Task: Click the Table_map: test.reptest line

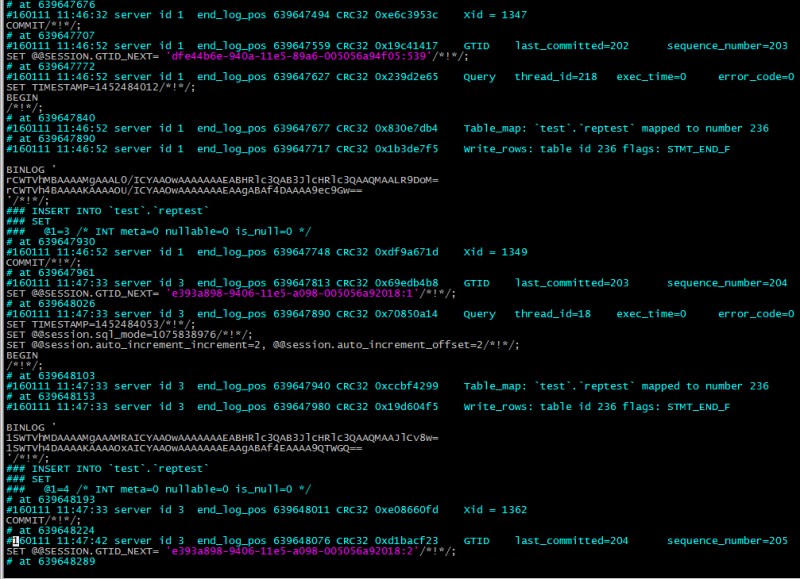Action: click(x=555, y=128)
